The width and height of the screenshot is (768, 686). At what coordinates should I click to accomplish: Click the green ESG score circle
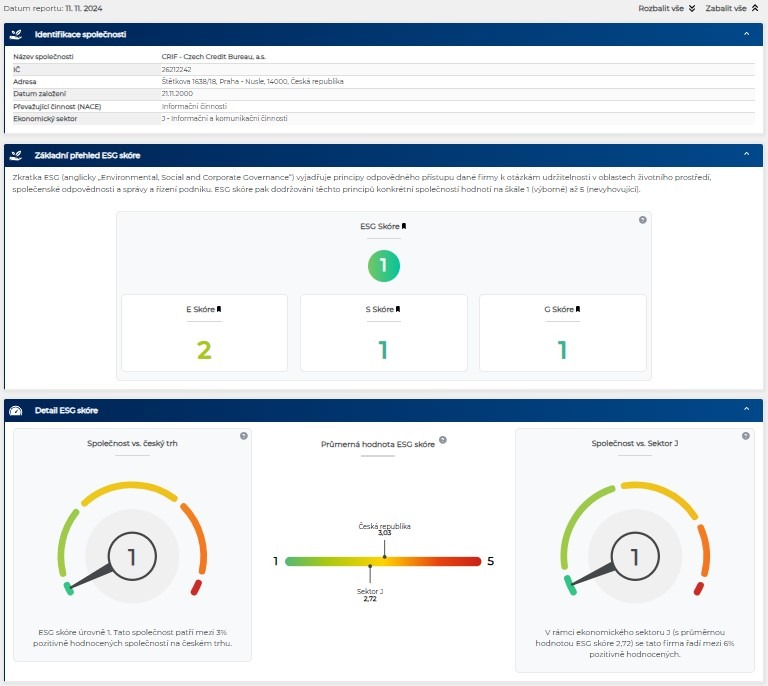383,266
